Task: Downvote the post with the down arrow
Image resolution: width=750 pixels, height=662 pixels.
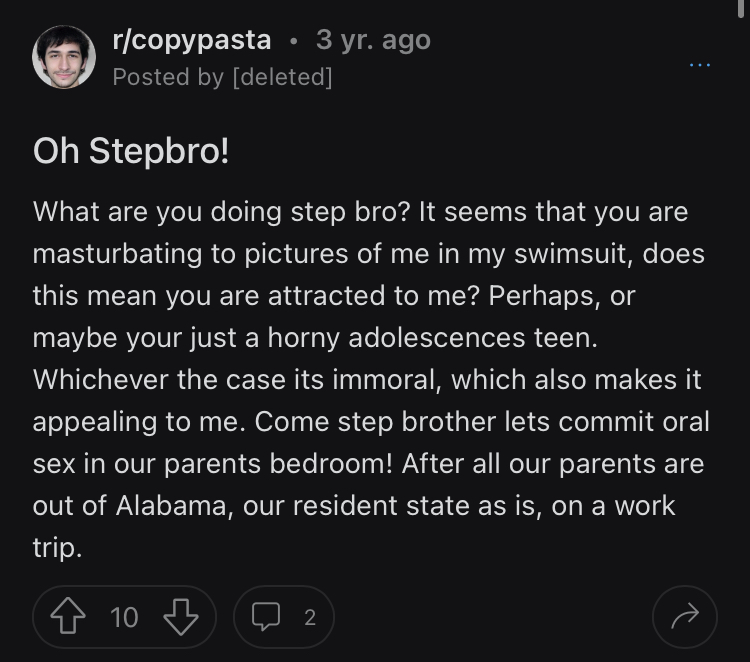Action: pos(181,617)
